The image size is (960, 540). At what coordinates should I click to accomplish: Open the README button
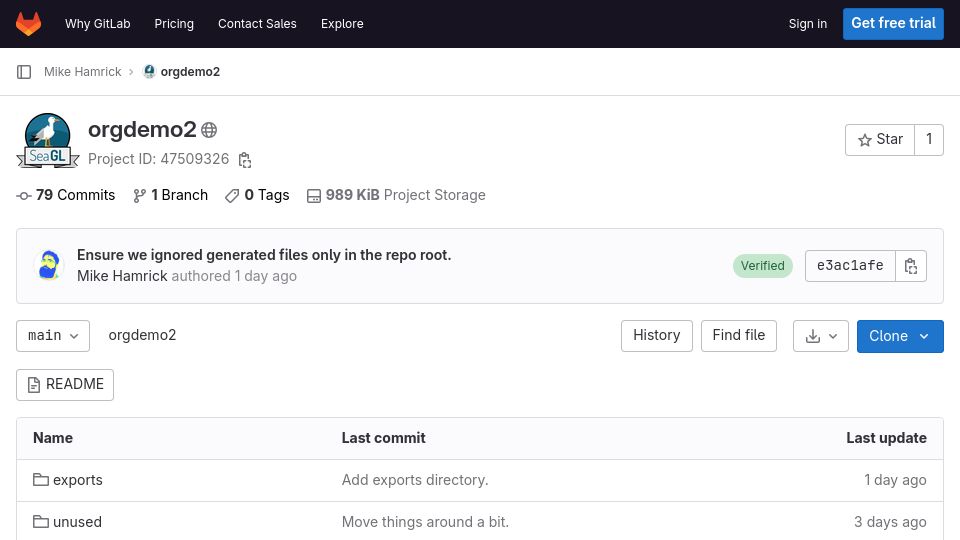65,384
